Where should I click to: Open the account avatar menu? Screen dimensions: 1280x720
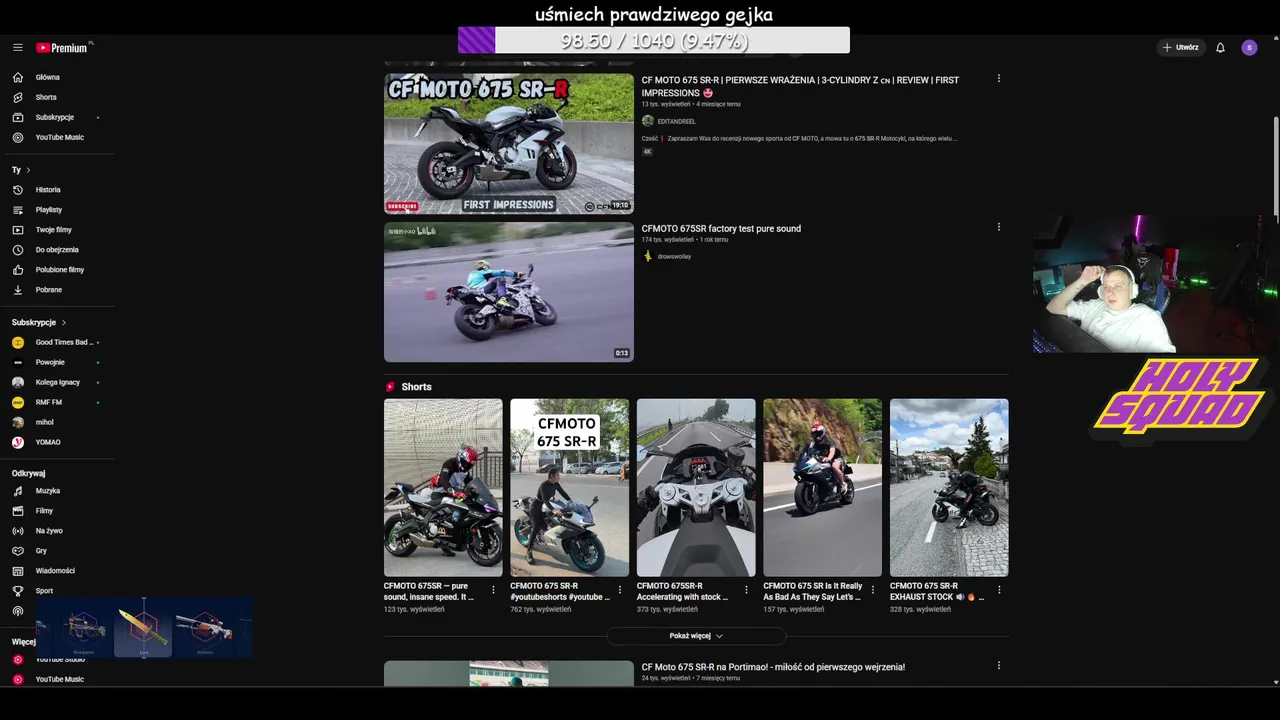[1249, 47]
